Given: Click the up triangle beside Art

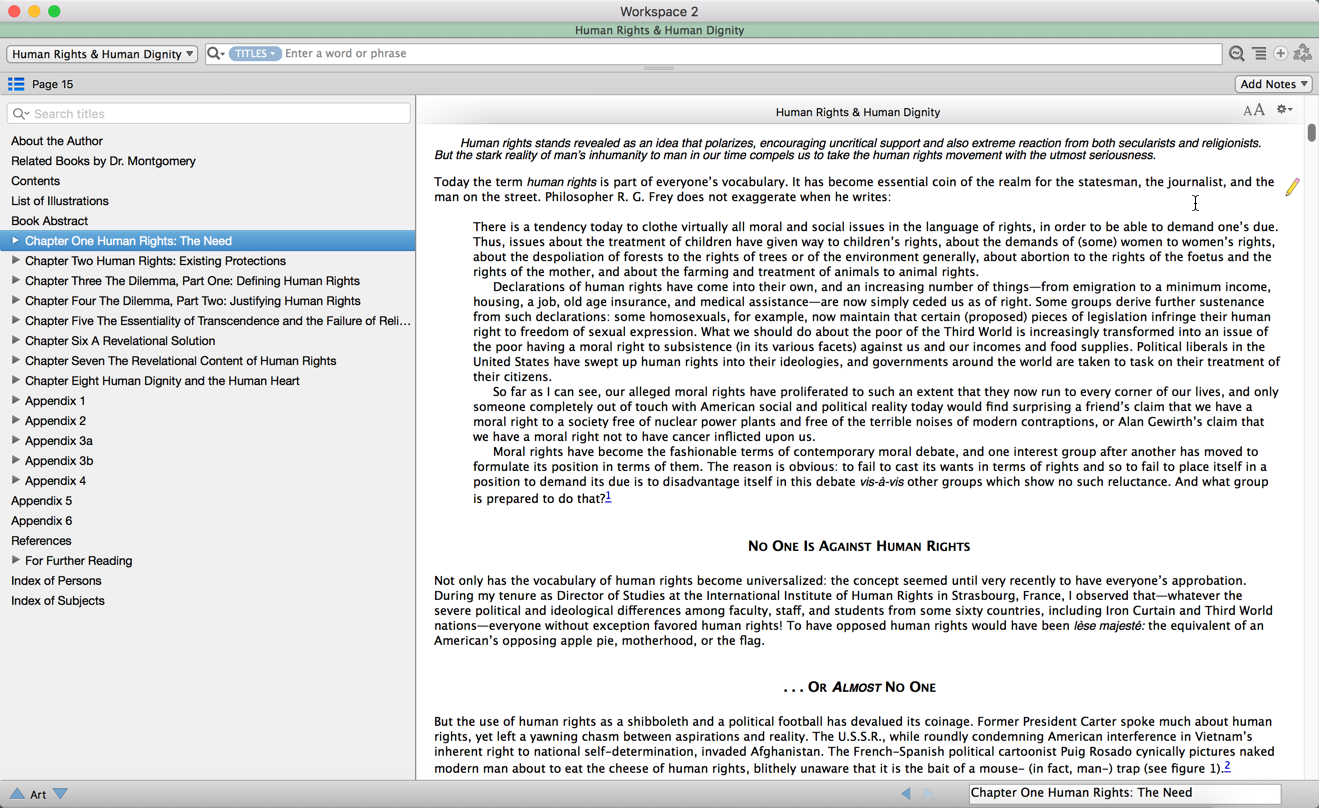Looking at the screenshot, I should coord(17,794).
